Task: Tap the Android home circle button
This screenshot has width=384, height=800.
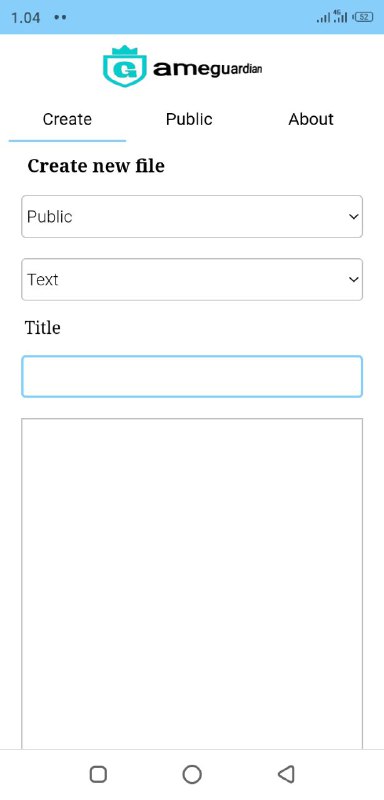Action: pyautogui.click(x=192, y=774)
